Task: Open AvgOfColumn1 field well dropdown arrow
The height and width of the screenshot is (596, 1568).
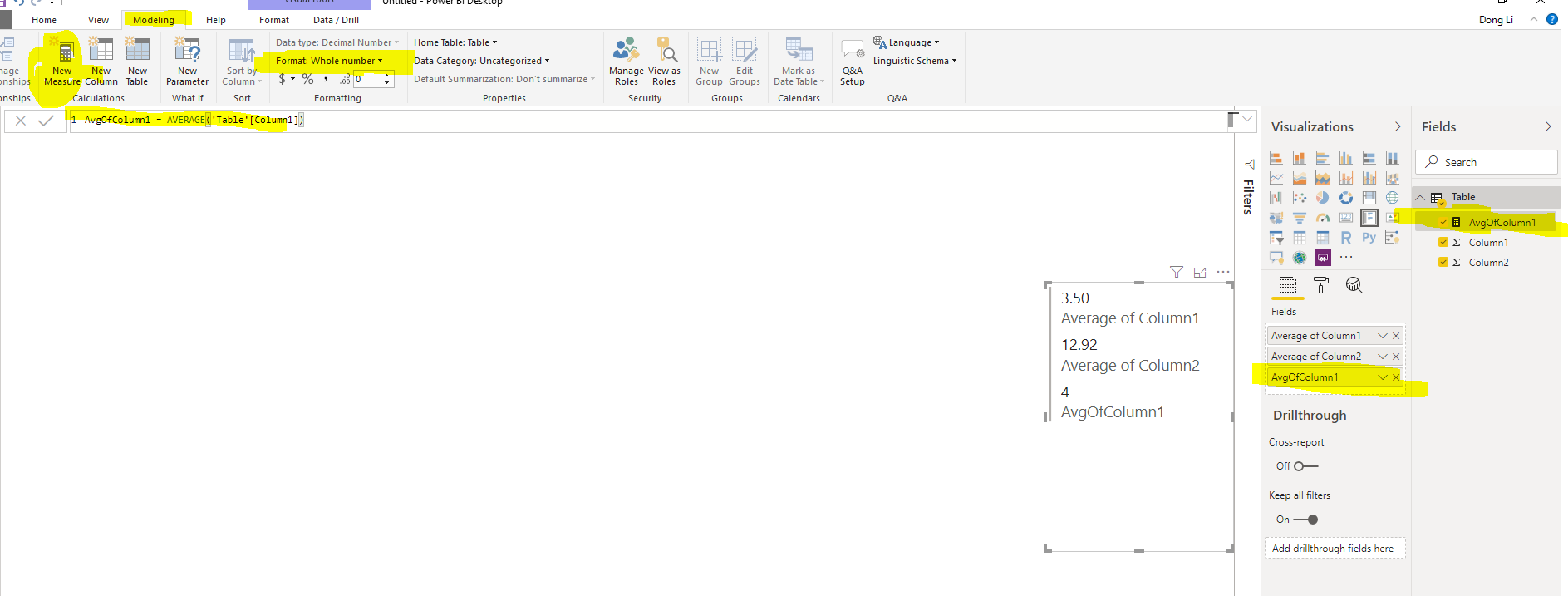Action: point(1383,377)
